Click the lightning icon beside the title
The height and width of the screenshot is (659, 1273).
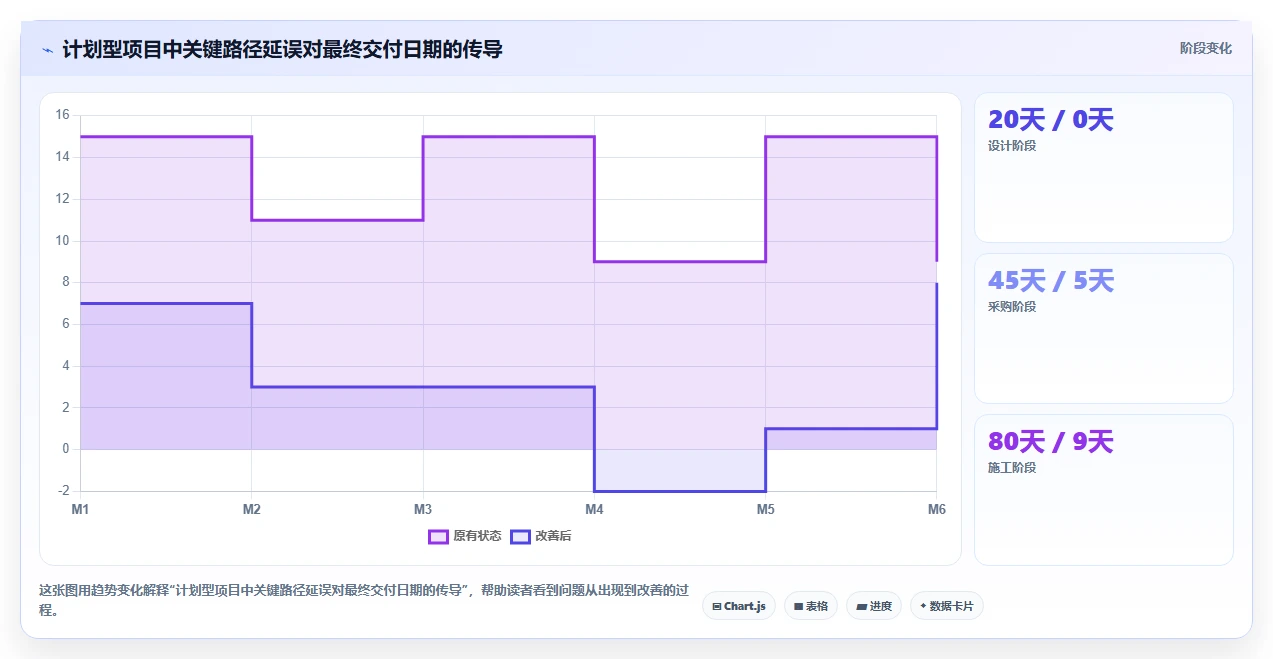[47, 49]
